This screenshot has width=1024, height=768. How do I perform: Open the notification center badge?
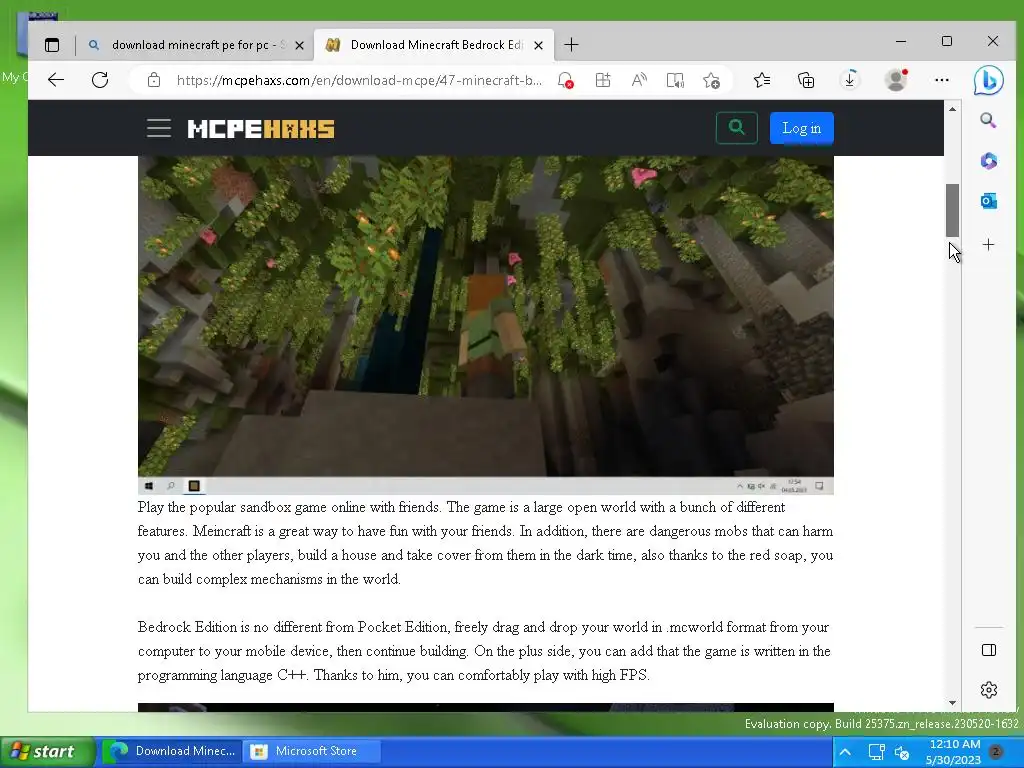(x=996, y=752)
